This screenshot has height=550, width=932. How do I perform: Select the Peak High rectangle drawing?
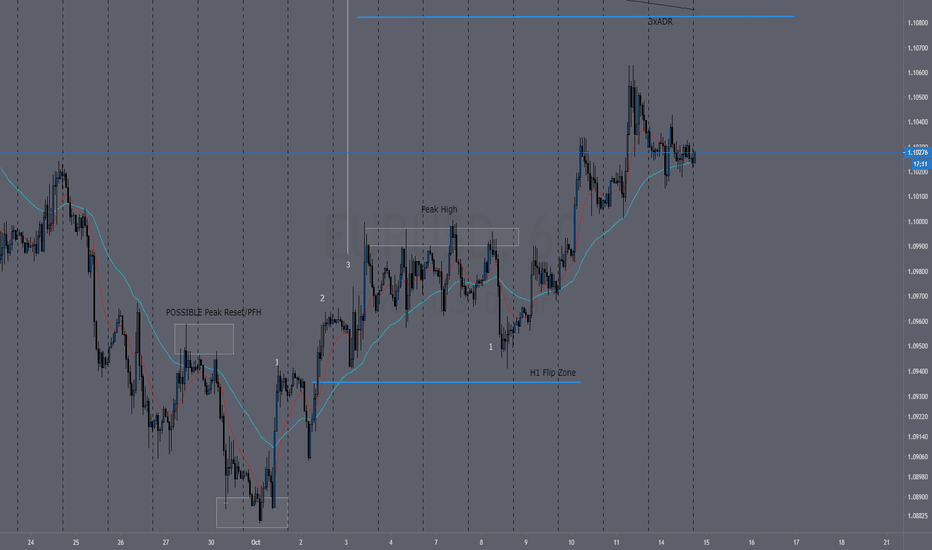442,237
